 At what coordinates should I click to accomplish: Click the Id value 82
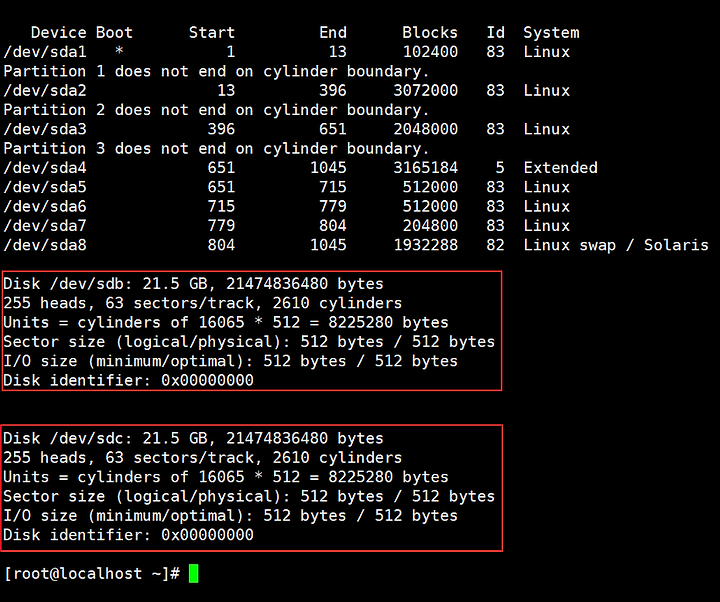495,245
